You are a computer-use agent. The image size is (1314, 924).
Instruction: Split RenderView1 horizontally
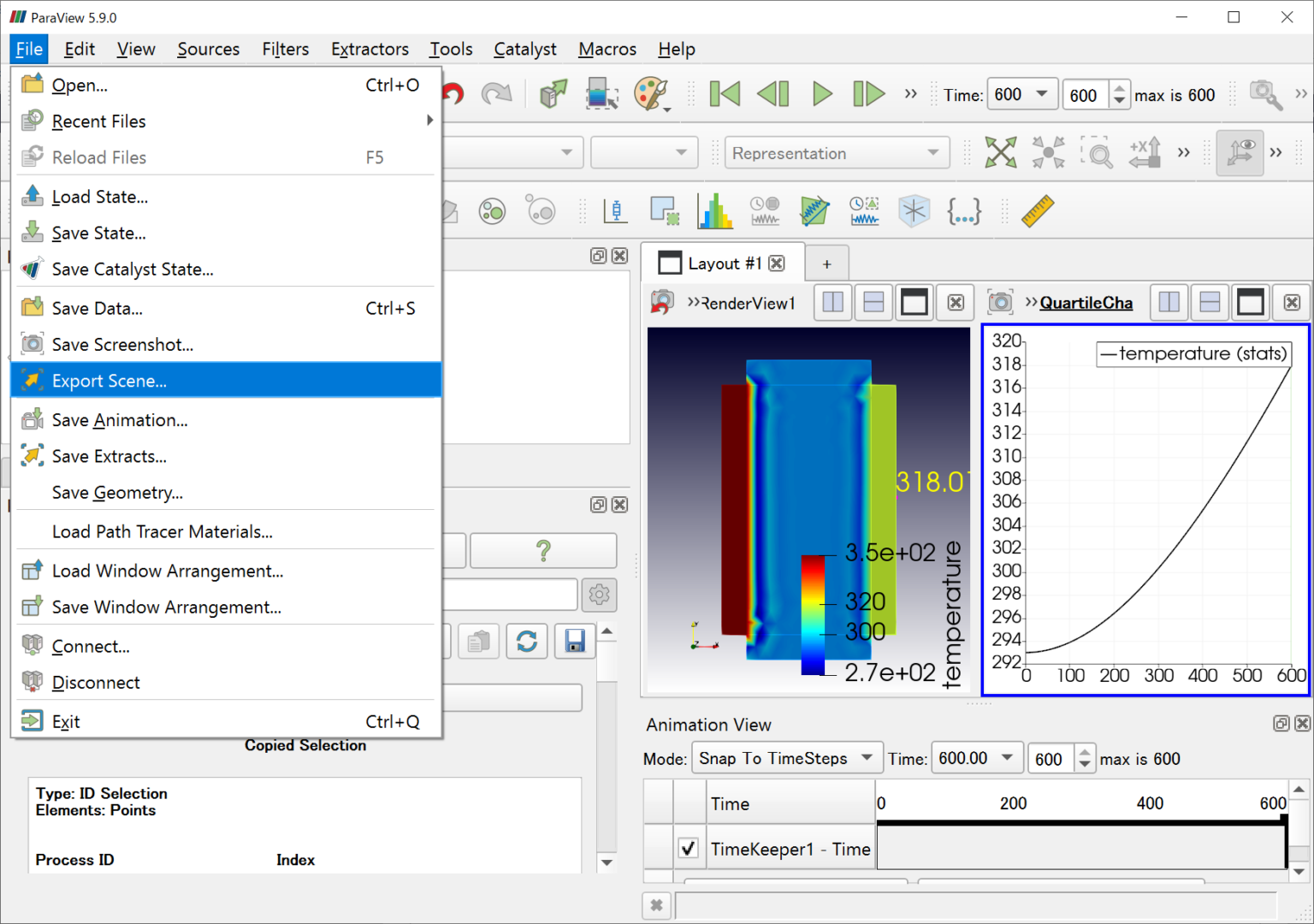click(x=832, y=303)
